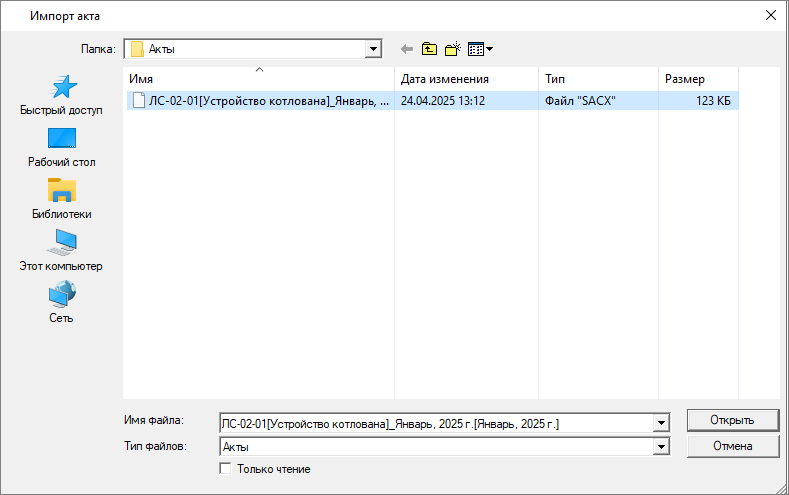
Task: Open the View menu icon
Action: click(x=480, y=48)
